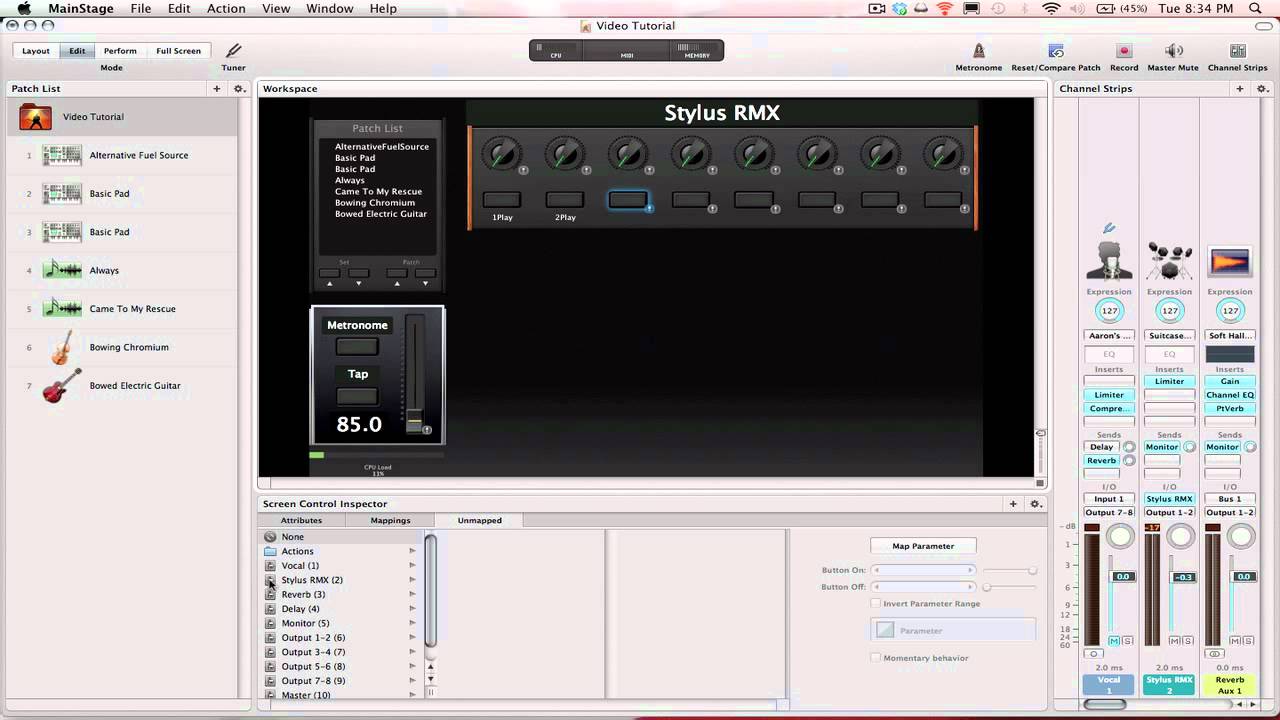Open the File menu

click(x=141, y=8)
